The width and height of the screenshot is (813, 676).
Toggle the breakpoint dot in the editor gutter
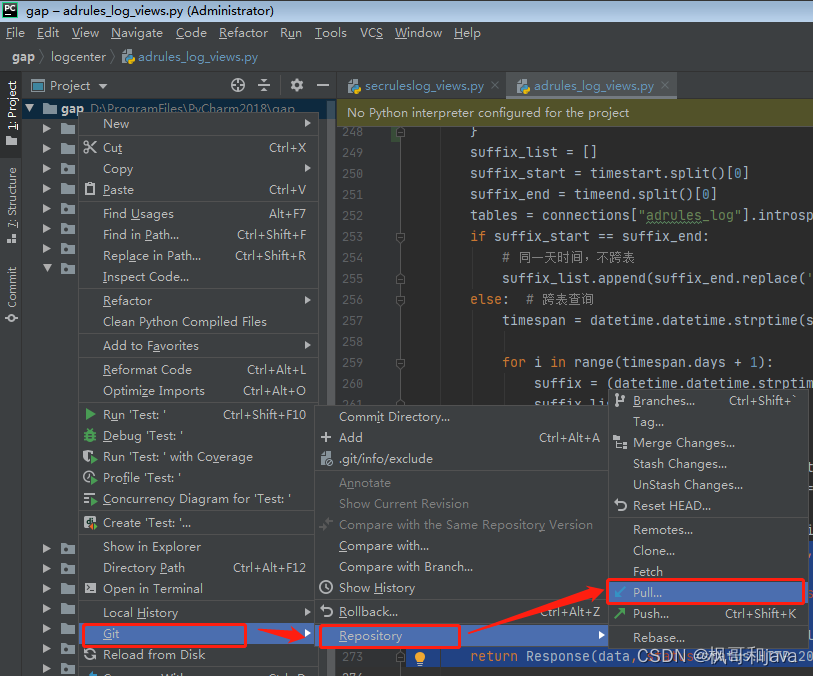tap(420, 657)
